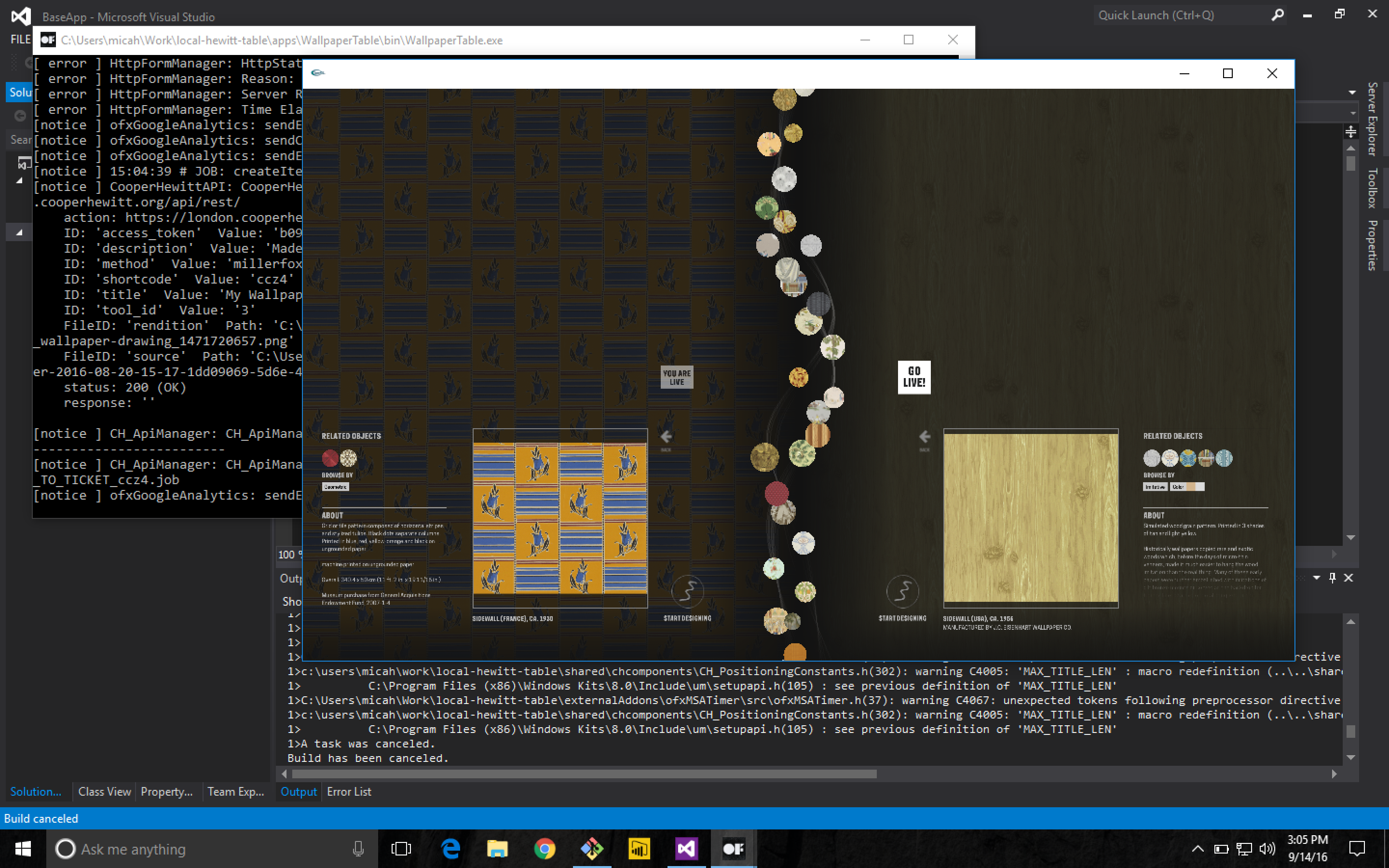Open the Windows Start menu
Image resolution: width=1389 pixels, height=868 pixels.
coord(23,849)
